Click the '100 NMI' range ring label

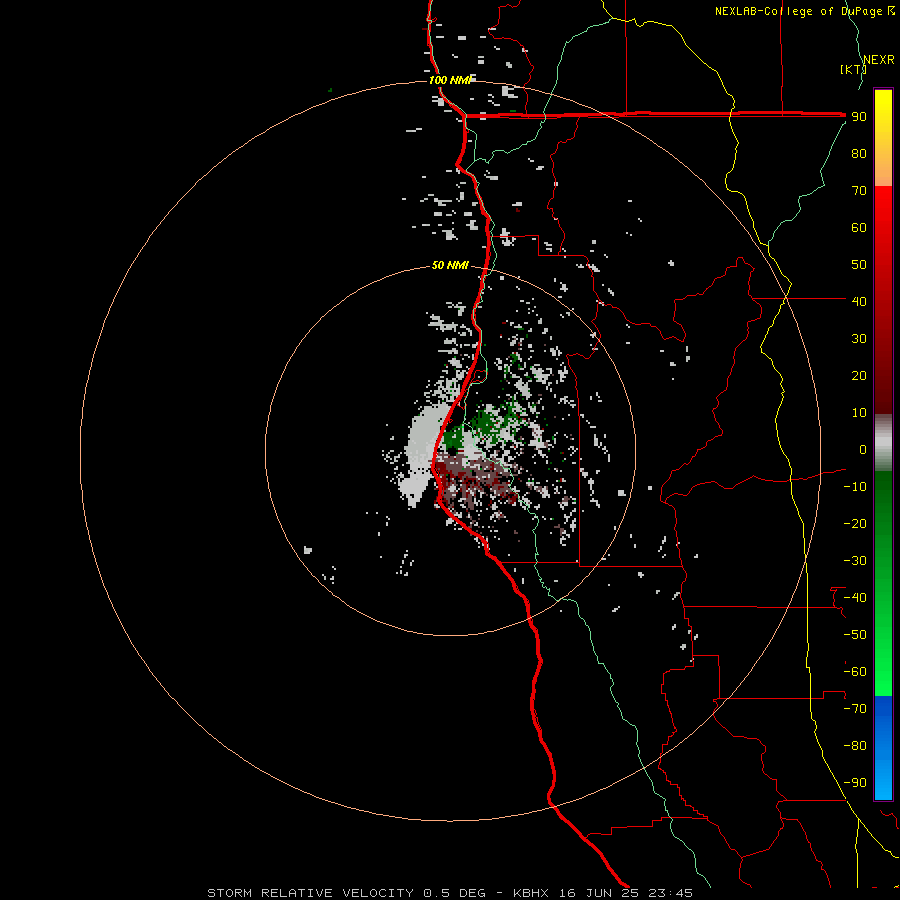(449, 80)
